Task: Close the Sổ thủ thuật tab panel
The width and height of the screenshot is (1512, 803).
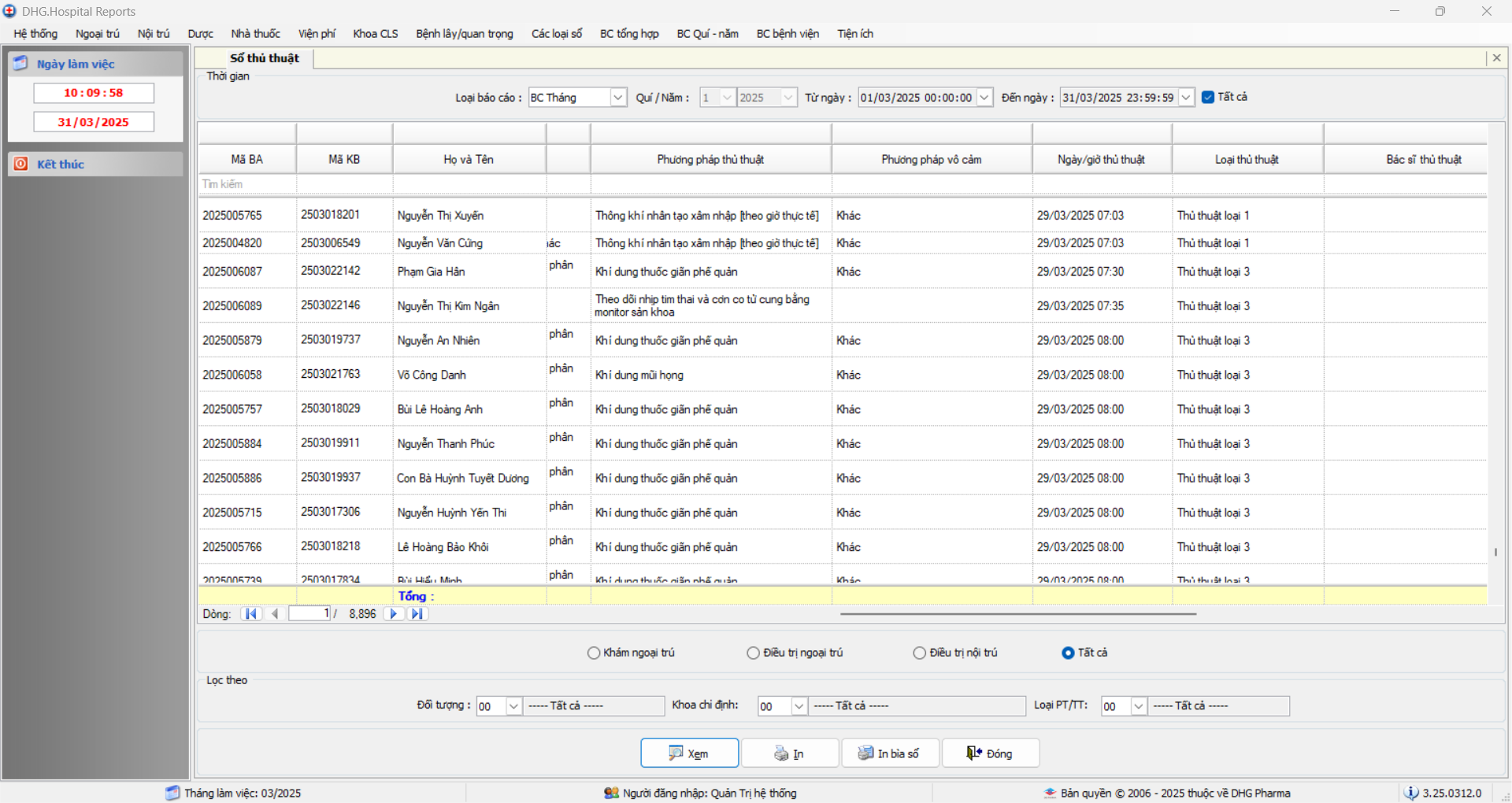Action: [x=1496, y=57]
